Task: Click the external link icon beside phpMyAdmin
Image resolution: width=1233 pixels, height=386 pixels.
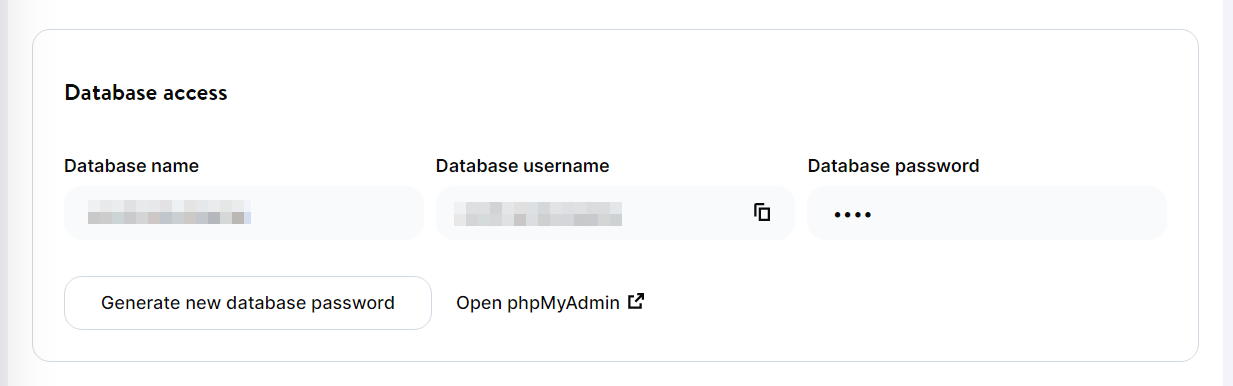Action: coord(636,301)
